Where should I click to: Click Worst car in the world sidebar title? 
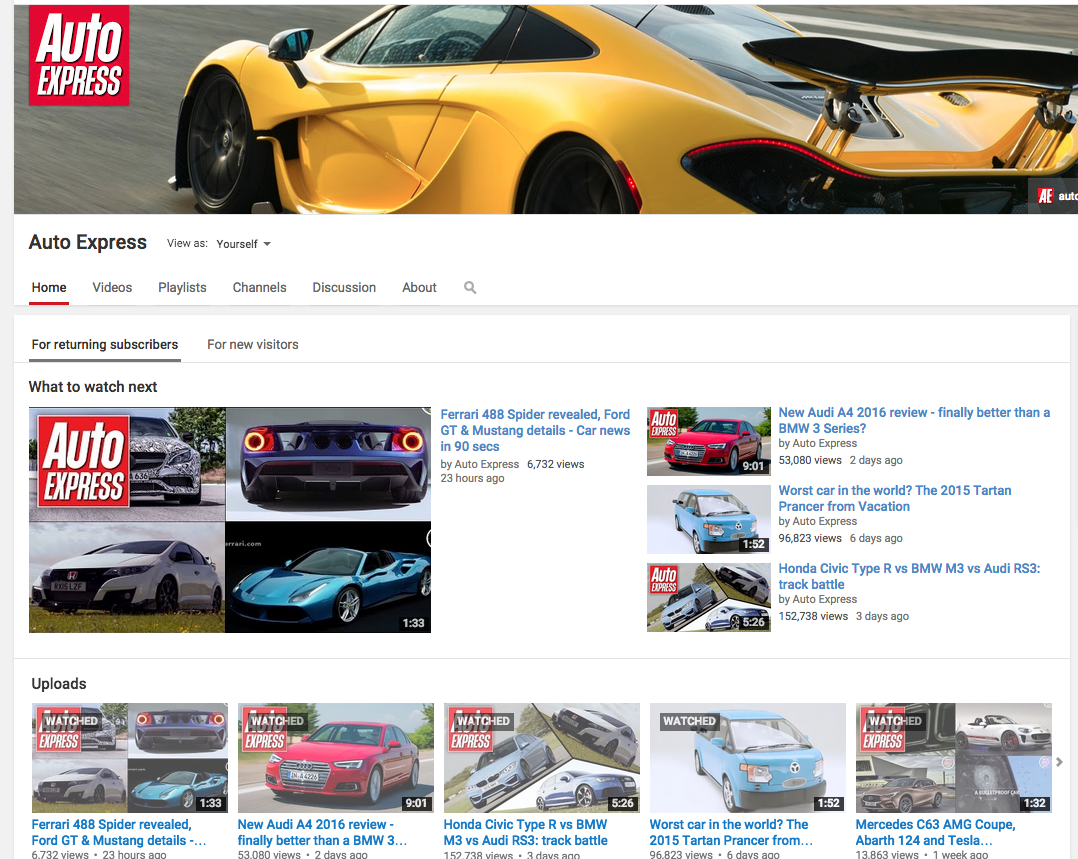pos(894,498)
